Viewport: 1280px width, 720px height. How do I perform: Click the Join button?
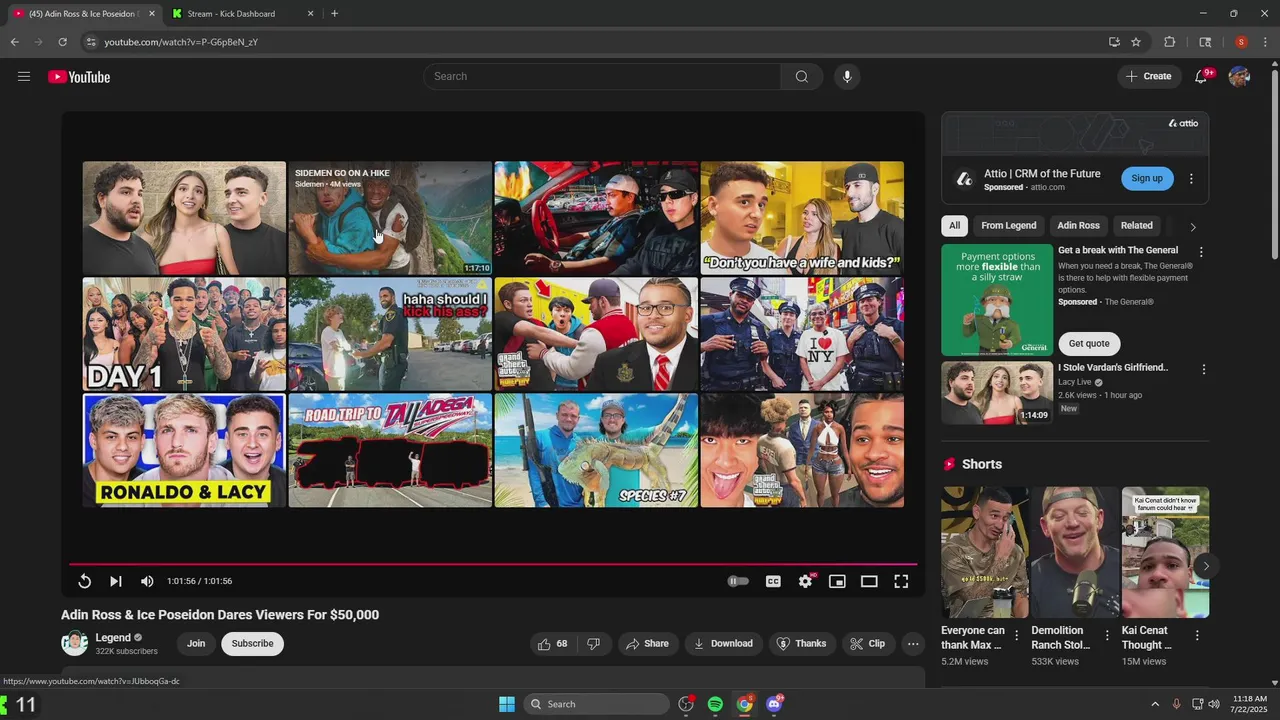point(196,644)
